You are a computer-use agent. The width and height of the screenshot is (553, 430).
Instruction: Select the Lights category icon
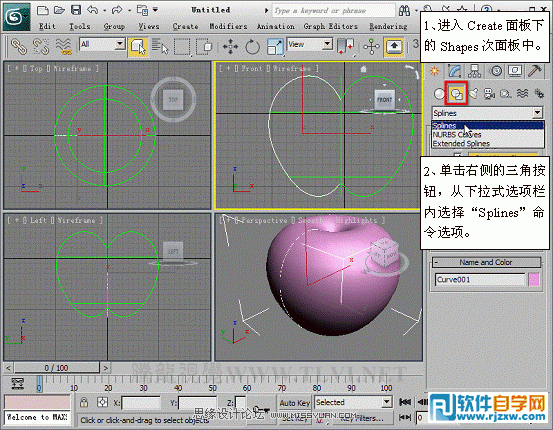pos(473,93)
